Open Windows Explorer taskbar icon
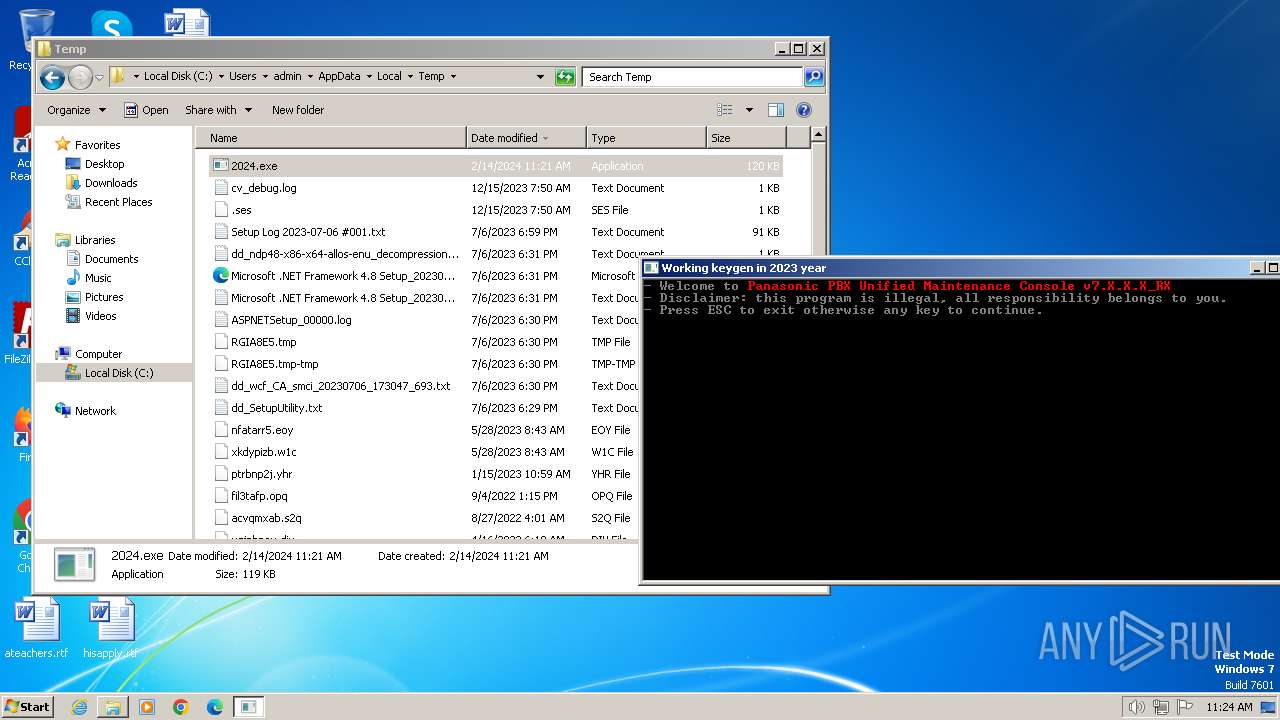Viewport: 1280px width, 720px height. [113, 707]
